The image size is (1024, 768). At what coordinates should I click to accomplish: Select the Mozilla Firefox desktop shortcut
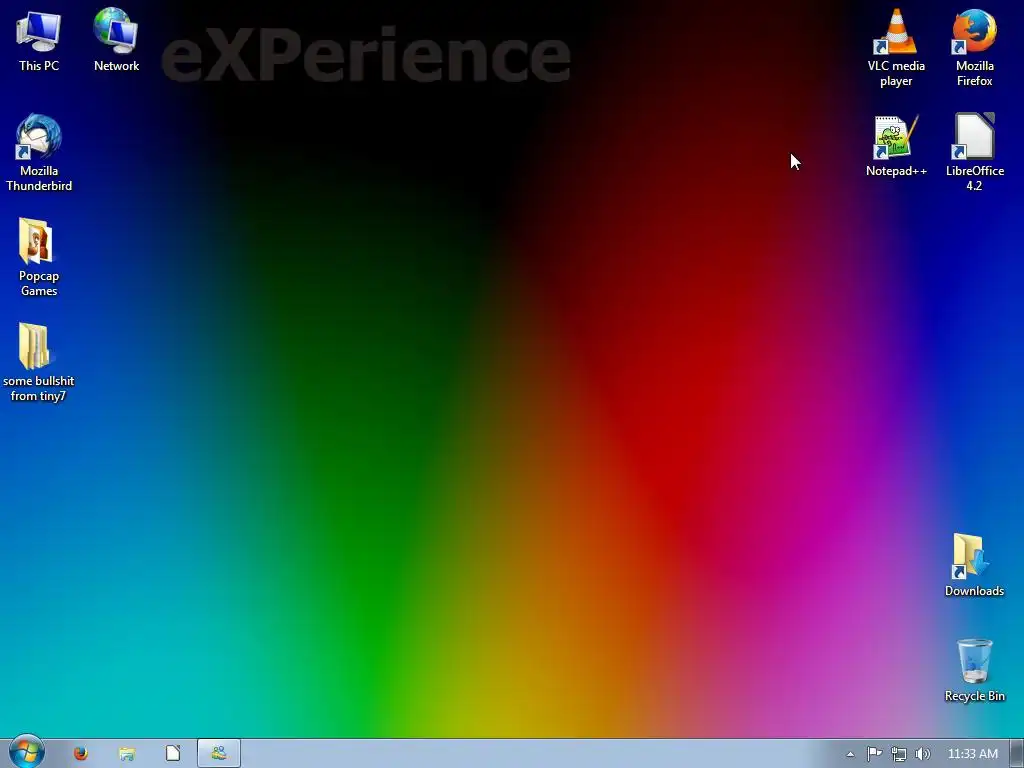[x=974, y=48]
